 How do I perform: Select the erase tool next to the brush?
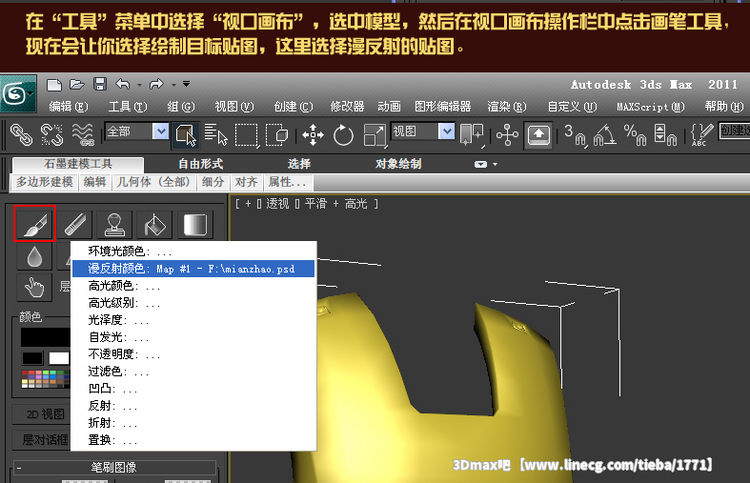pos(75,224)
